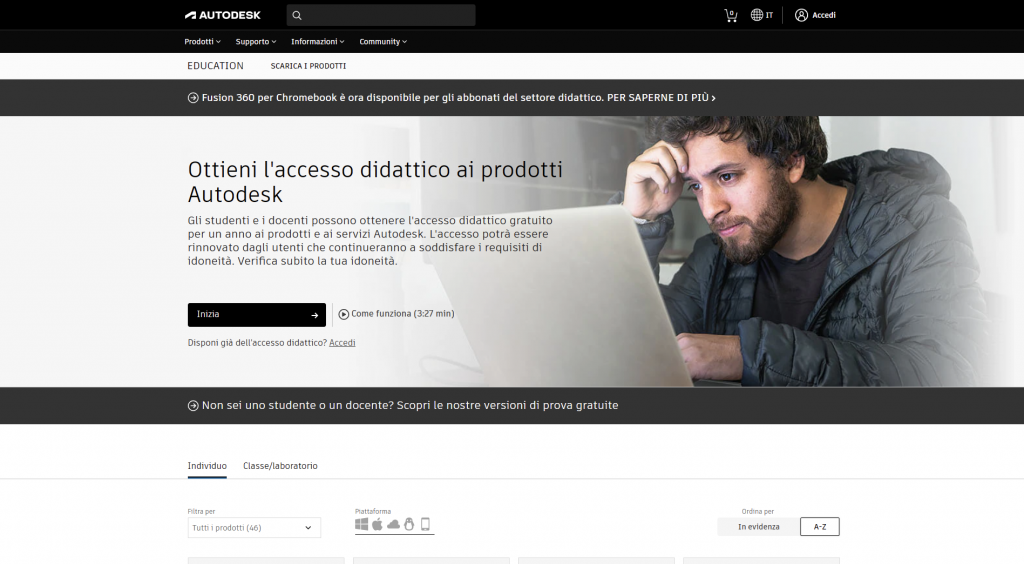Filter by Windows platform icon
Screen dimensions: 1024x564
361,524
